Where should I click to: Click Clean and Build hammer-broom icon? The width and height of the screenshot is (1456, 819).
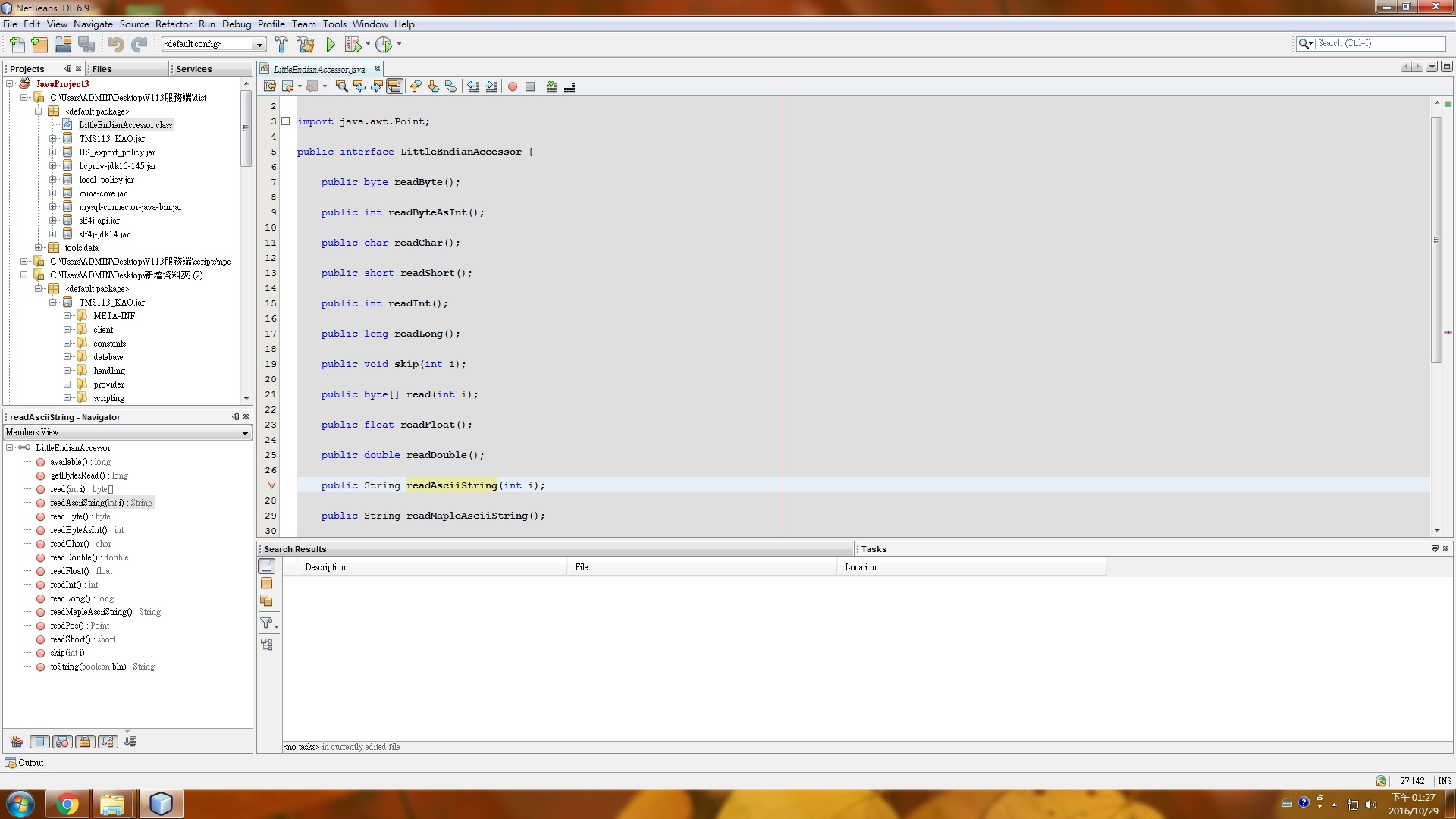tap(306, 45)
